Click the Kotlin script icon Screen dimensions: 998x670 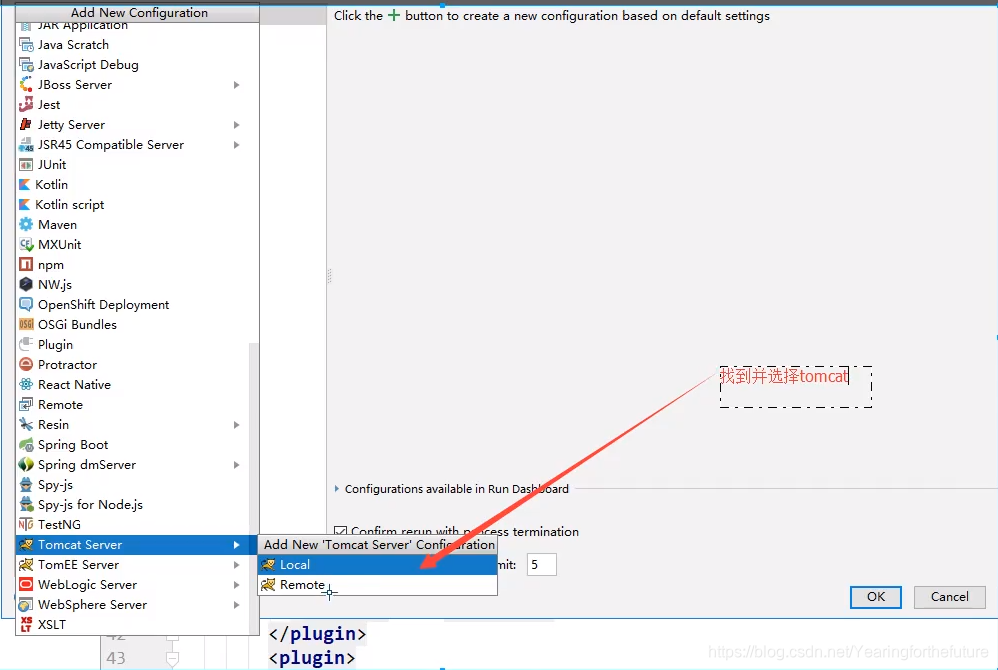tap(24, 205)
